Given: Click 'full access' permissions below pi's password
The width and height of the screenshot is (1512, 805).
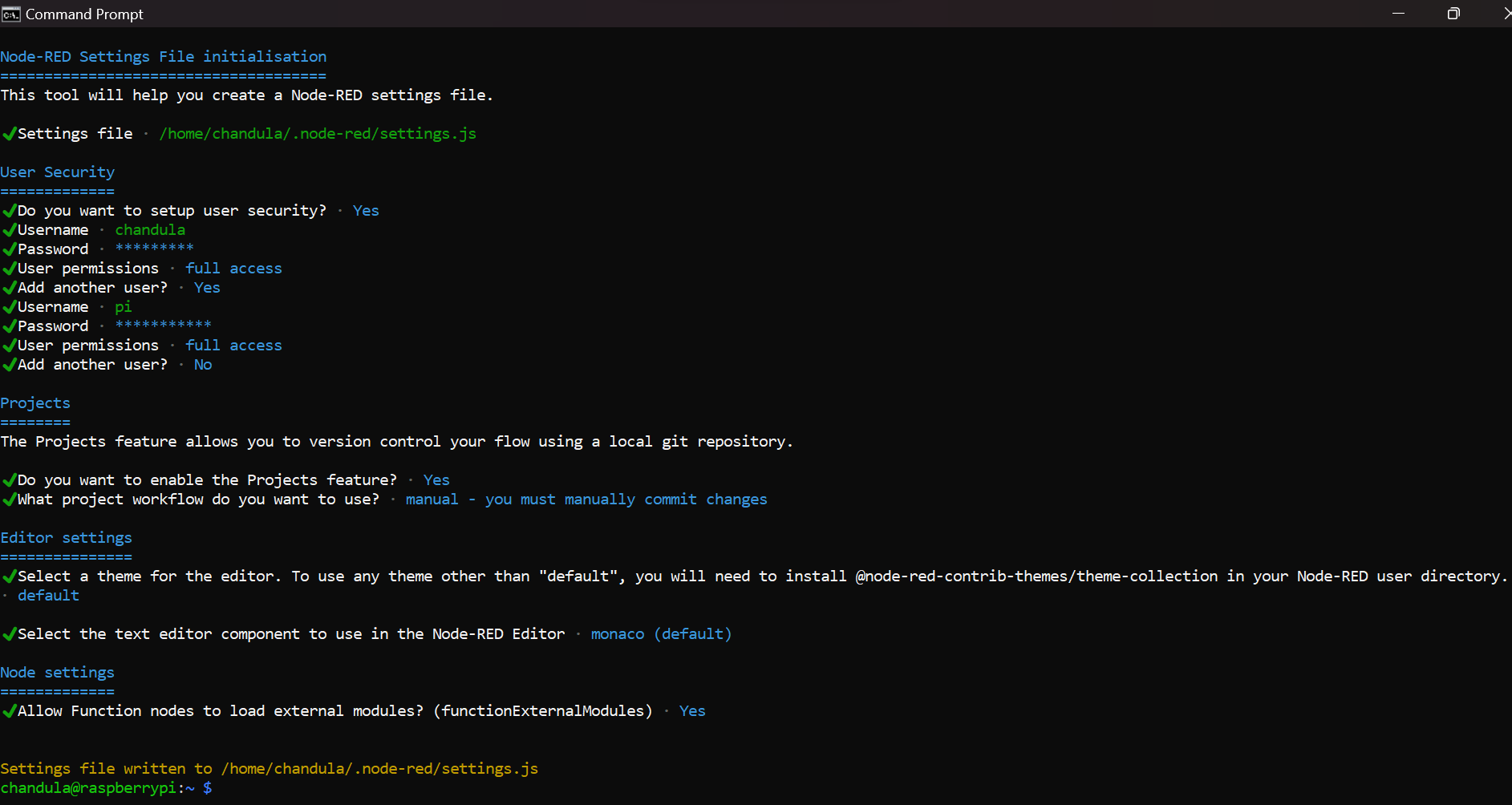Looking at the screenshot, I should coord(233,345).
